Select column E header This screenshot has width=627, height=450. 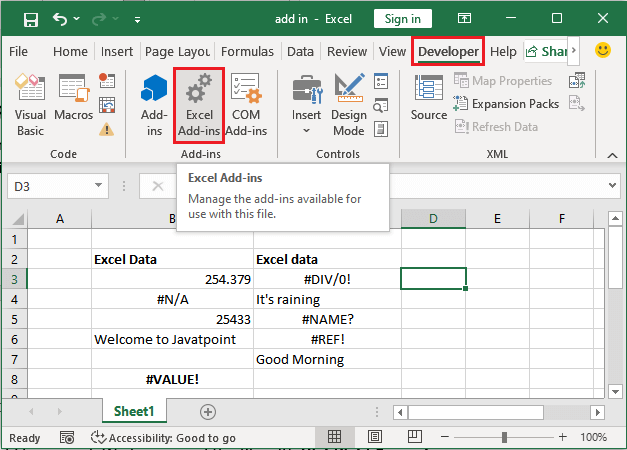(497, 219)
